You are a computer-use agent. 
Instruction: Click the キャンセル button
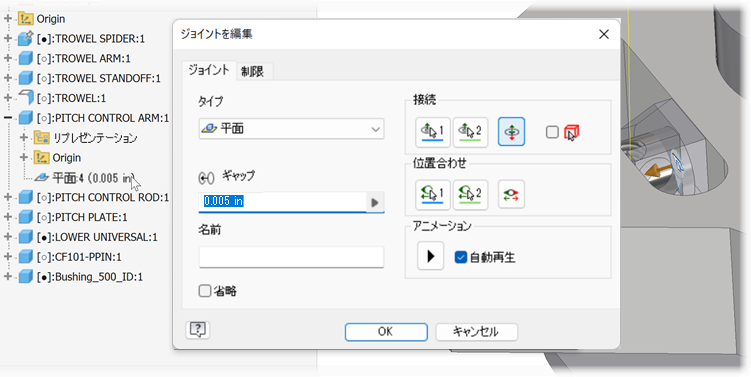(x=476, y=331)
